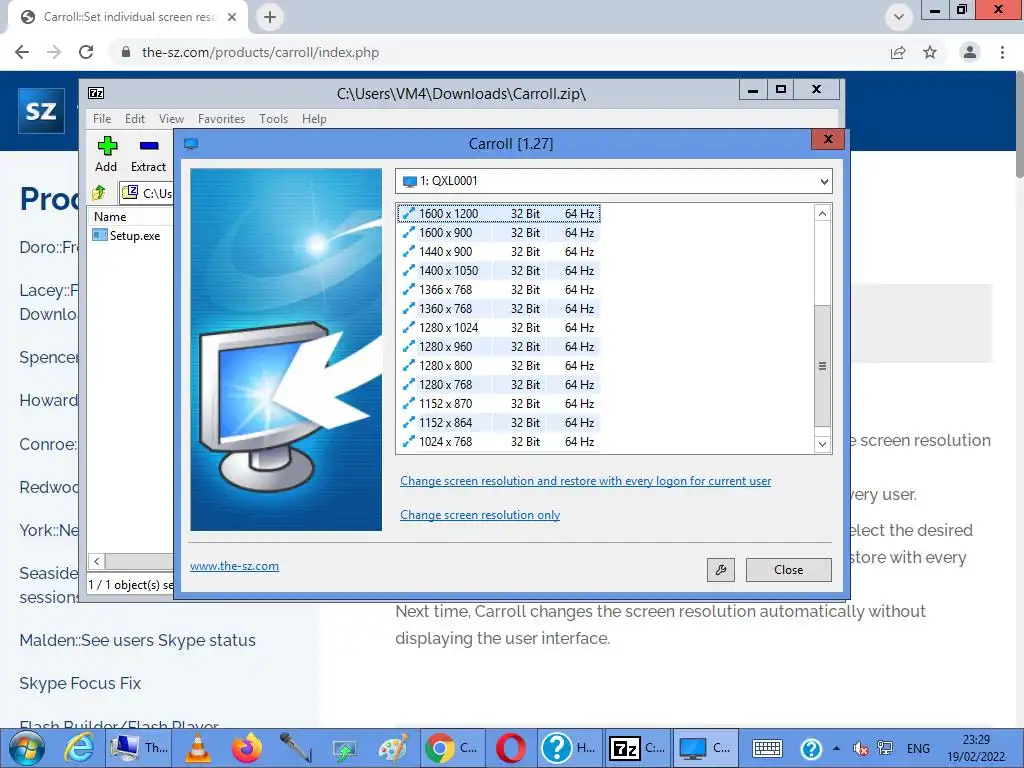Open Firefox from the taskbar

click(x=246, y=748)
